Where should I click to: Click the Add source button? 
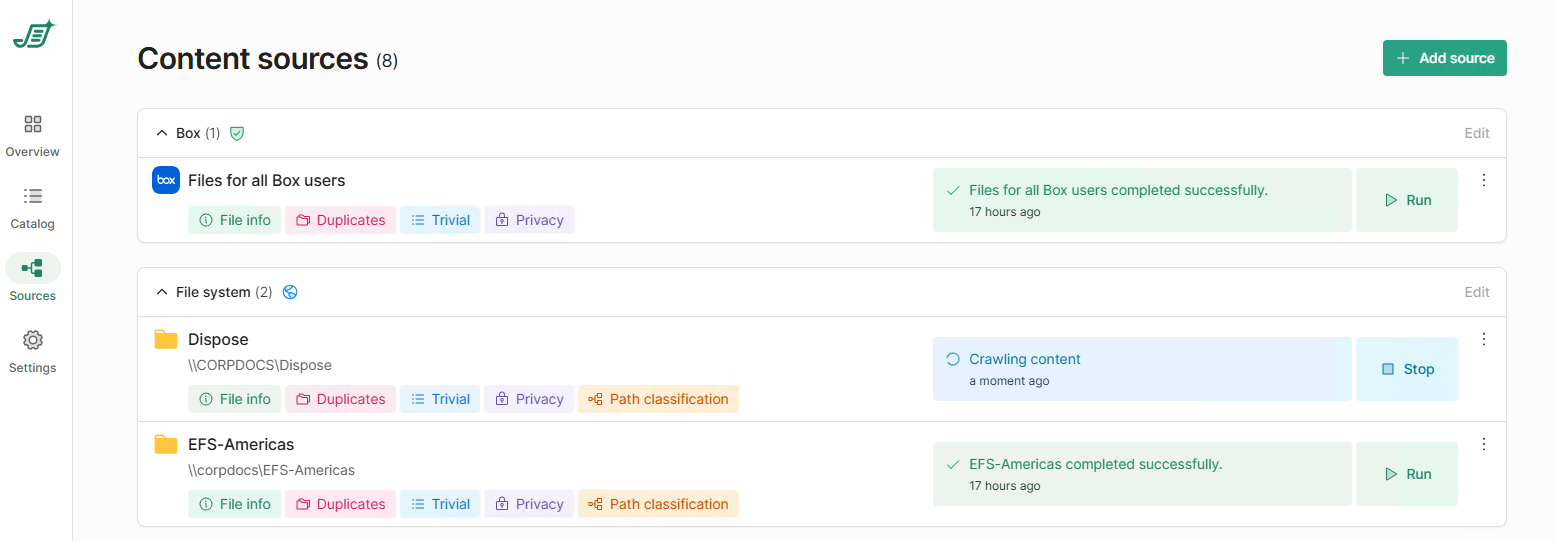click(x=1444, y=58)
